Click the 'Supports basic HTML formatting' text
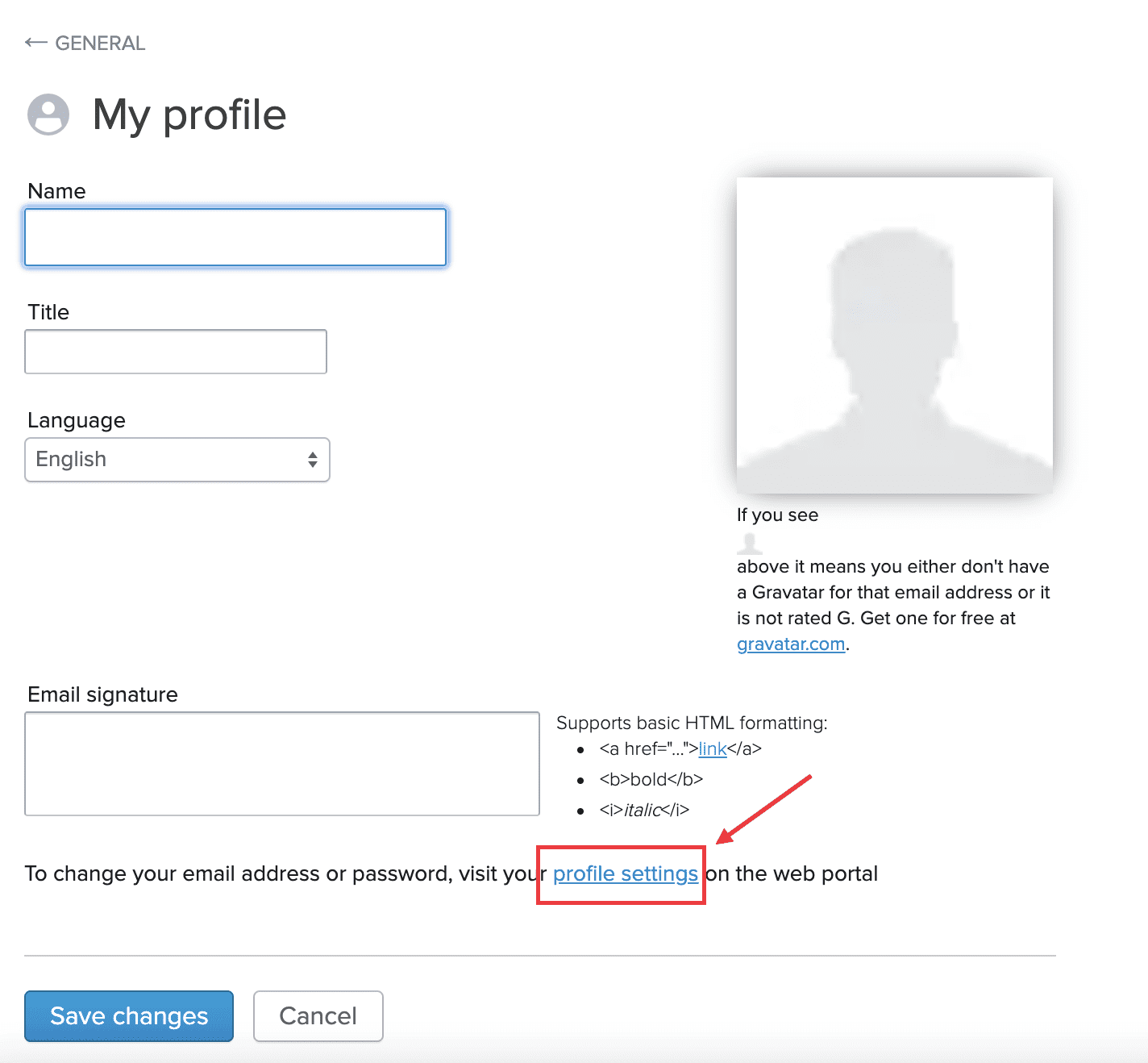Viewport: 1148px width, 1063px height. pyautogui.click(x=692, y=723)
